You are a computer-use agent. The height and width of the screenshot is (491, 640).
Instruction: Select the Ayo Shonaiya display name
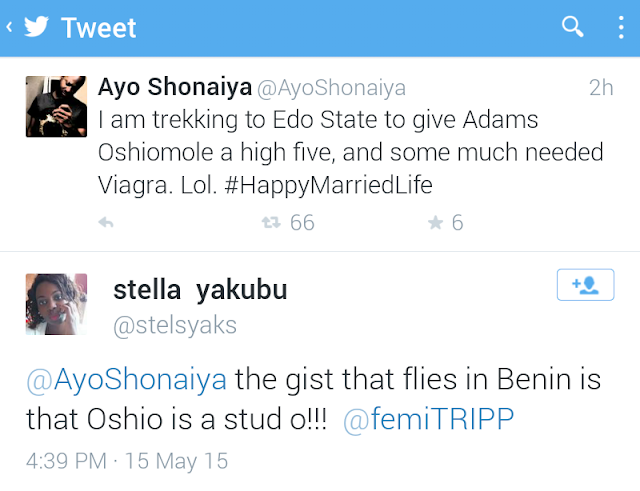point(174,87)
